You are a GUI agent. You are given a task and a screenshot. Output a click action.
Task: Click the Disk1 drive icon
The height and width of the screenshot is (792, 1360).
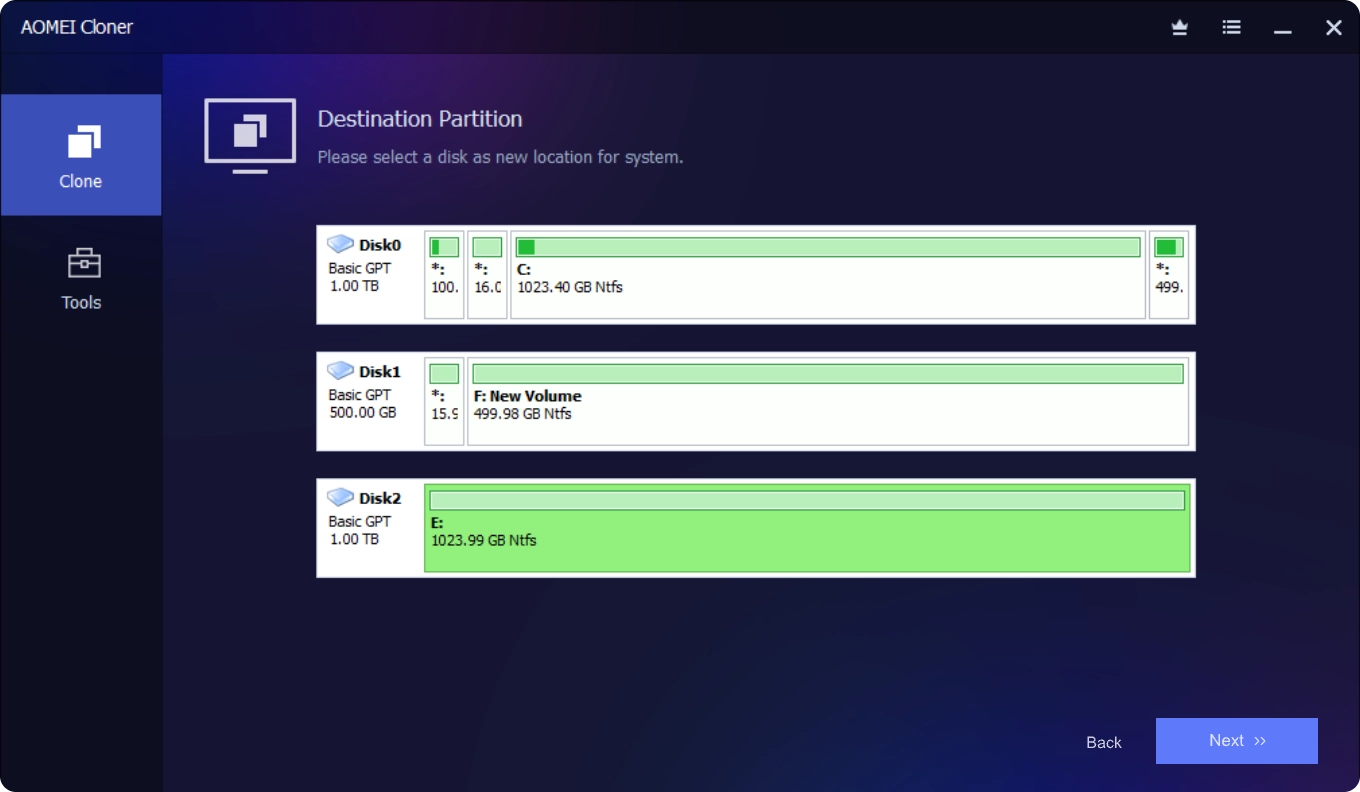tap(340, 371)
